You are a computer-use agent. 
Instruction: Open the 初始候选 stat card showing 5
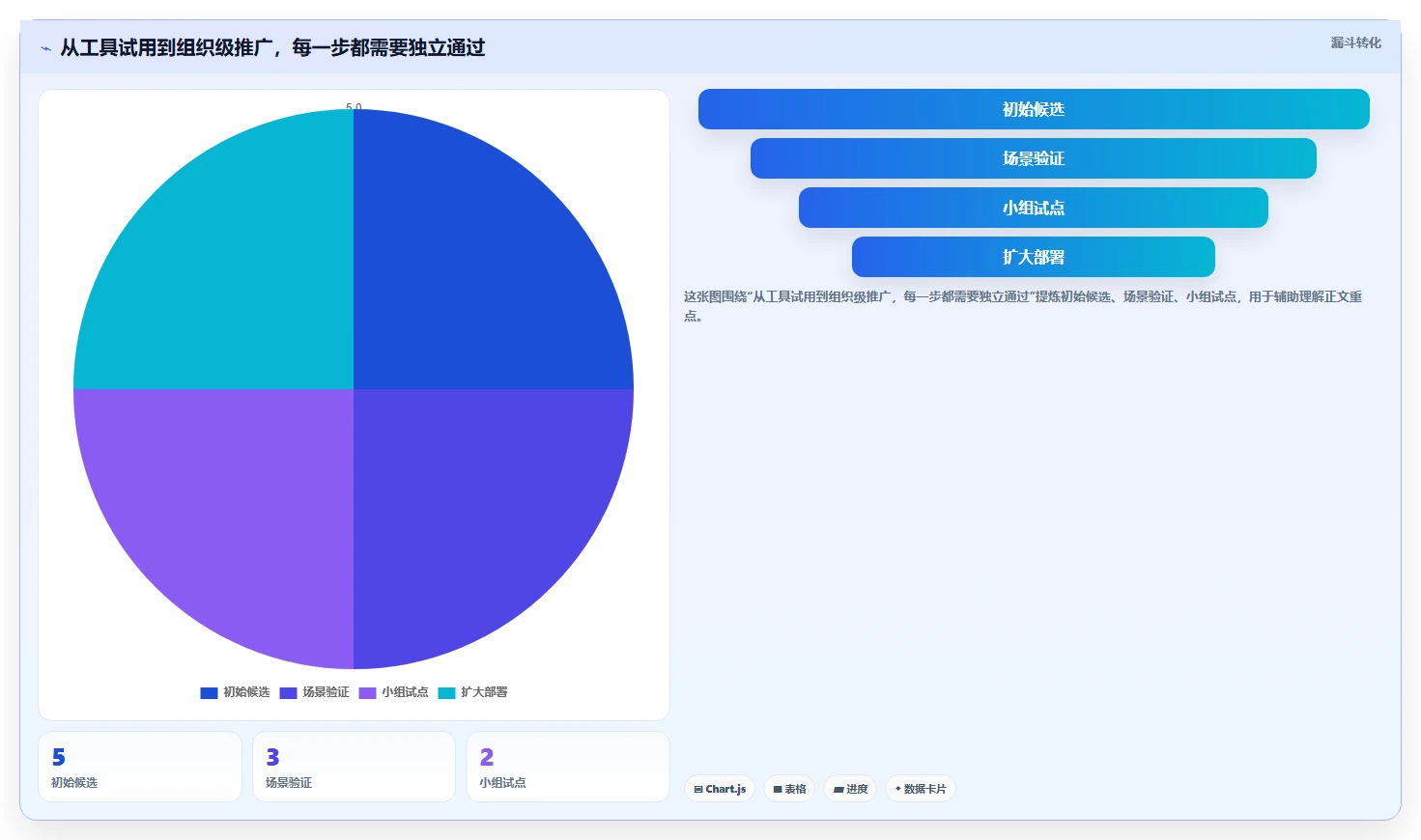(x=140, y=767)
